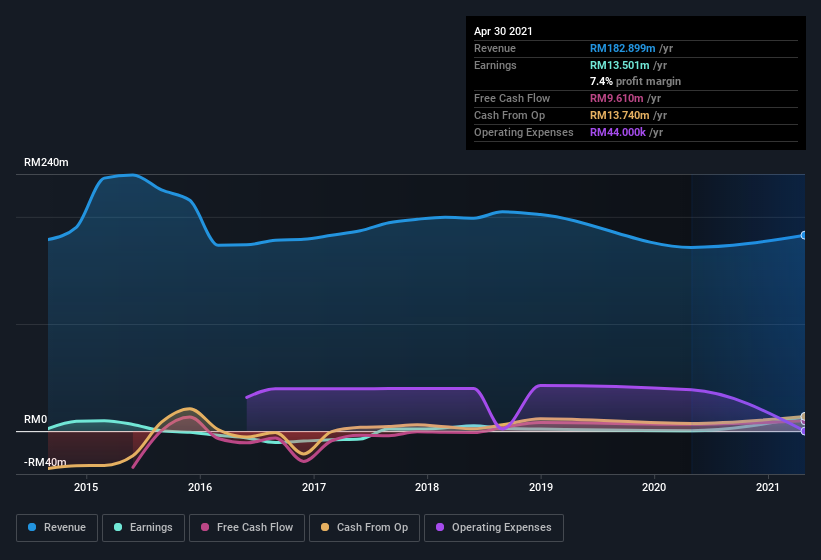This screenshot has width=821, height=560.
Task: Click the 2017 x-axis label
Action: pos(314,487)
